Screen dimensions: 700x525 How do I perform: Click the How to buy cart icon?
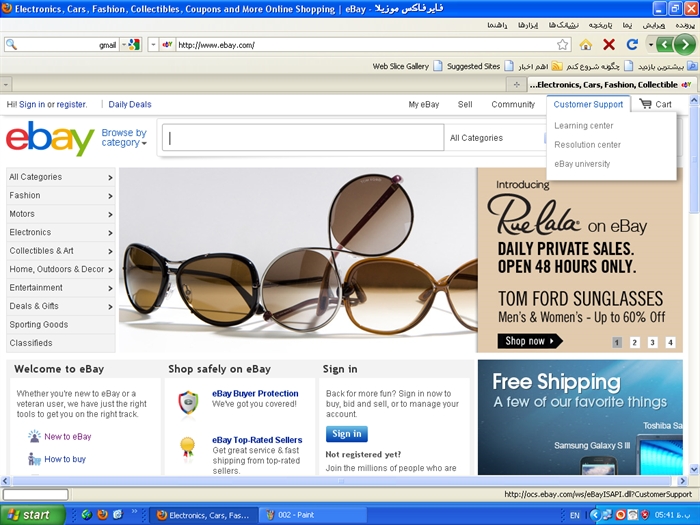34,459
